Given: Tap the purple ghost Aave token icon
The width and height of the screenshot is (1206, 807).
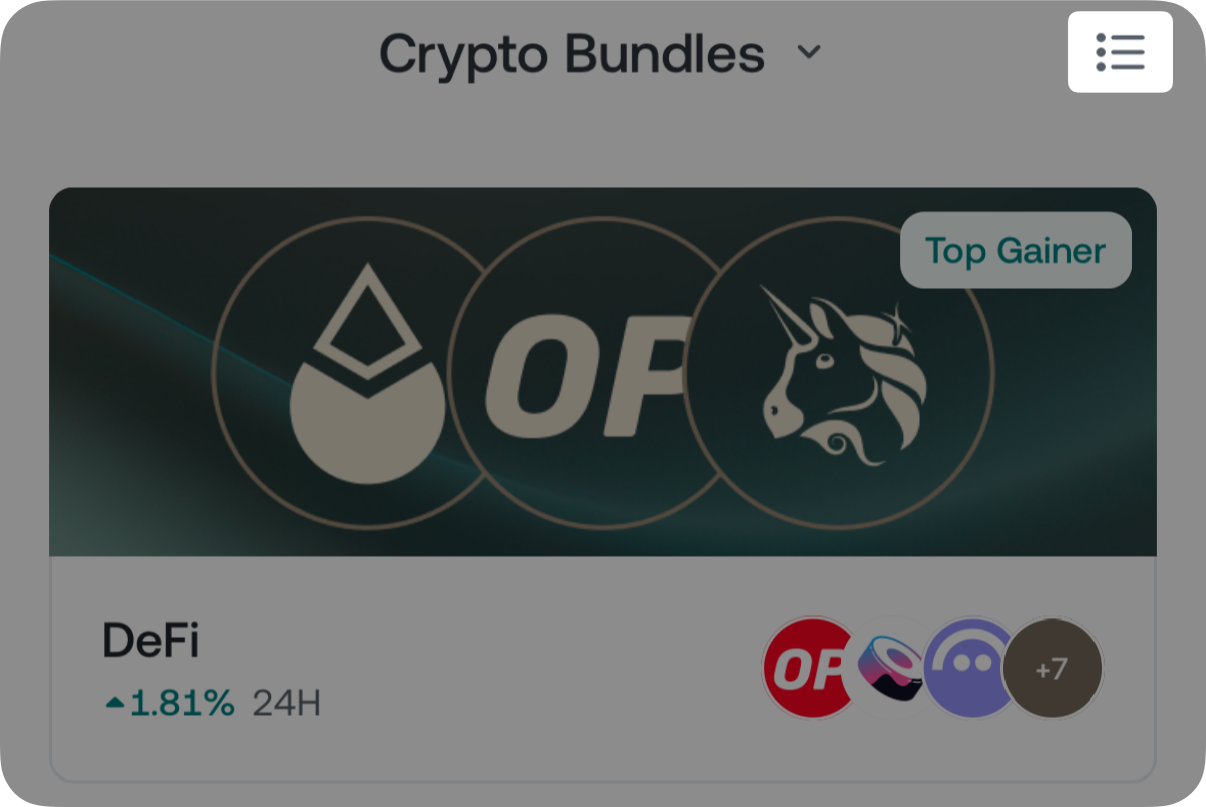Looking at the screenshot, I should [968, 668].
